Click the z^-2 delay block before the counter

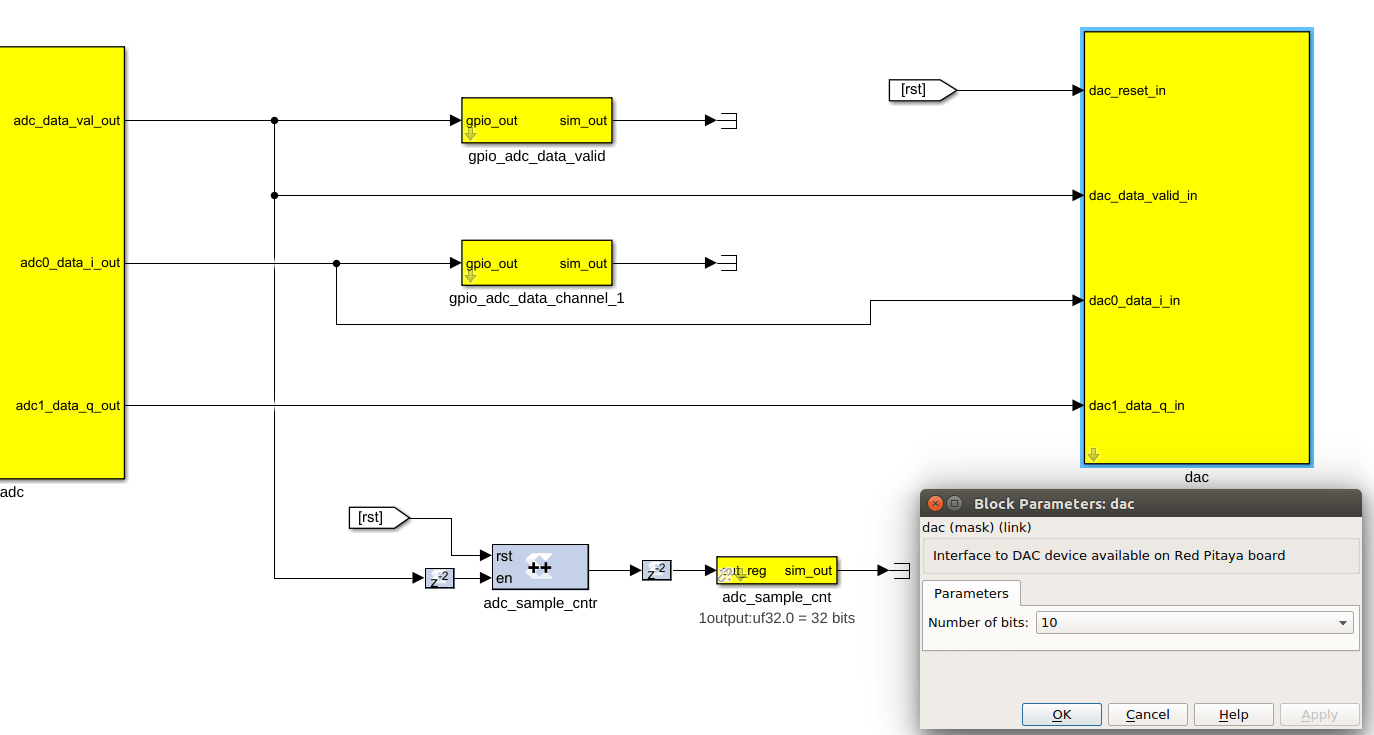(x=439, y=577)
